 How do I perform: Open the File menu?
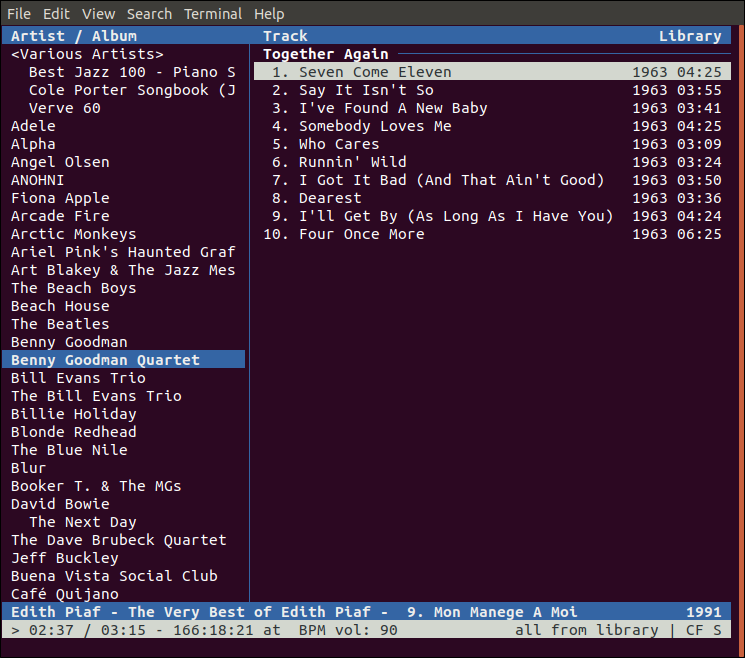[19, 14]
